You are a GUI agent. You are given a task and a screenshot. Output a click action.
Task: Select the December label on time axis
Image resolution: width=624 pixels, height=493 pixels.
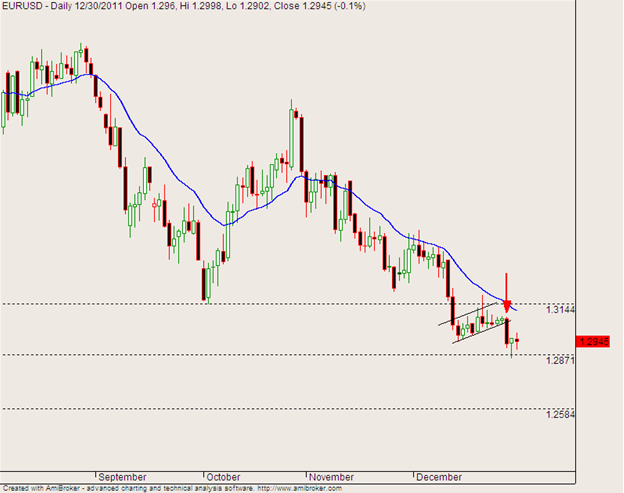(441, 477)
